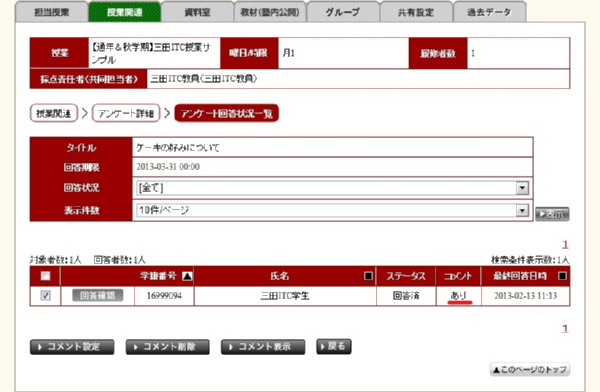Click the コメント削除 button
The height and width of the screenshot is (392, 600).
(168, 347)
